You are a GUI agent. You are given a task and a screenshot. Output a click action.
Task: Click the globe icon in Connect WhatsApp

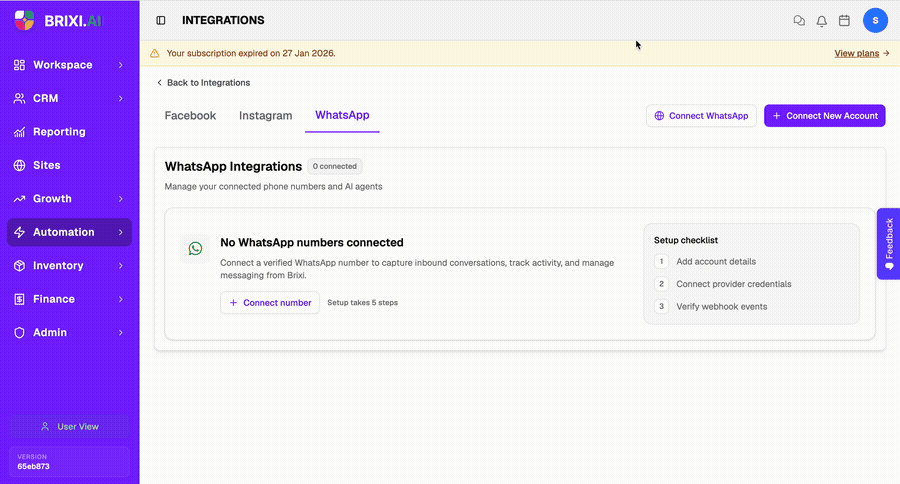[x=659, y=116]
